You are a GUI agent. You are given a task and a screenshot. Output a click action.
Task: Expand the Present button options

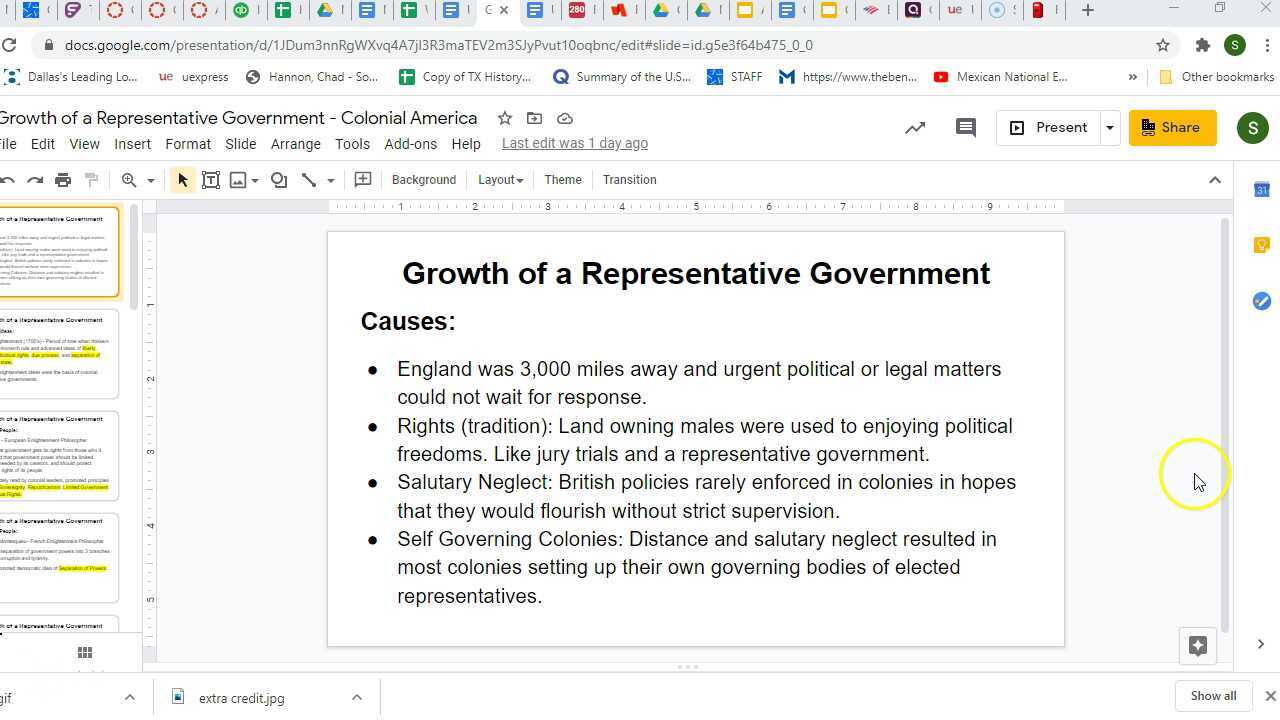click(x=1109, y=127)
